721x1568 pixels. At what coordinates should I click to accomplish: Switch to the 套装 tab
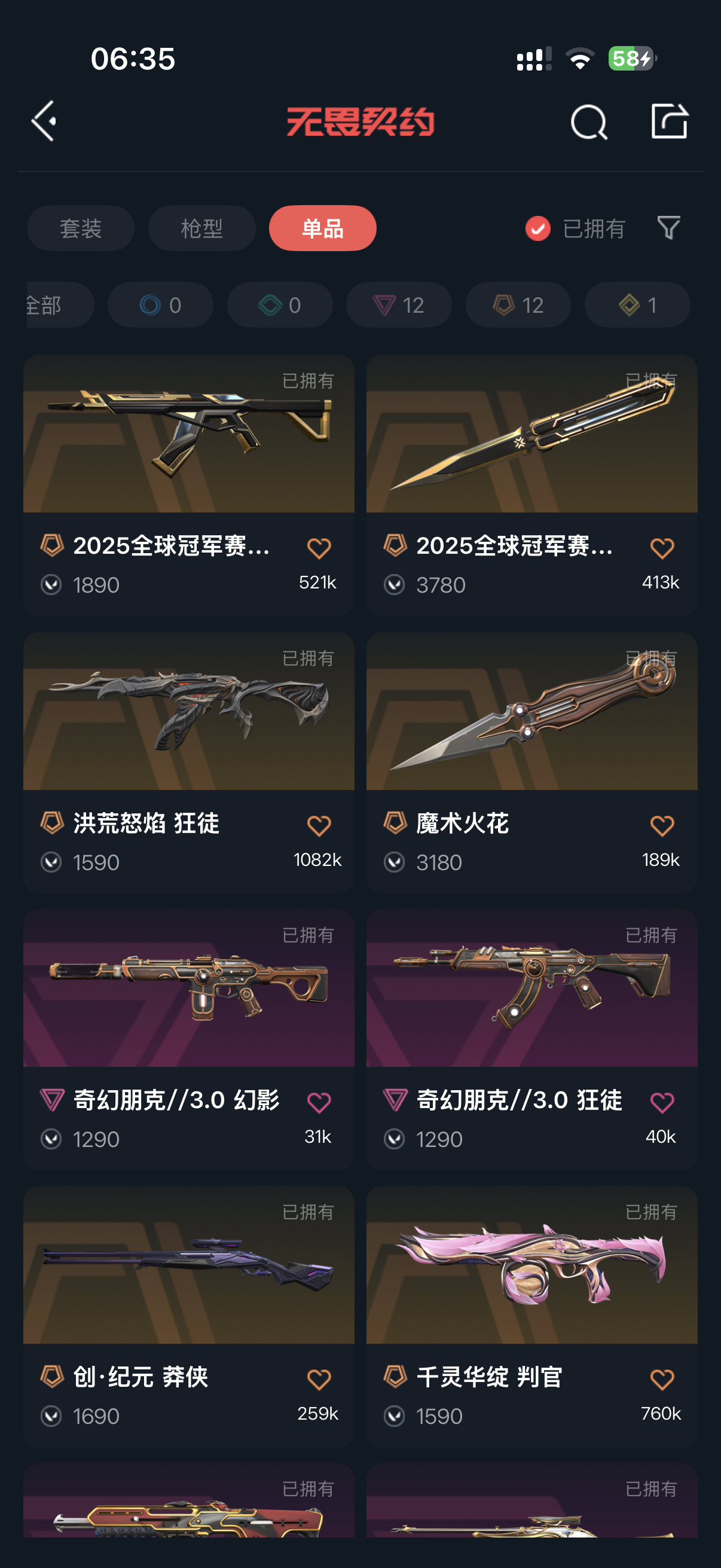80,228
